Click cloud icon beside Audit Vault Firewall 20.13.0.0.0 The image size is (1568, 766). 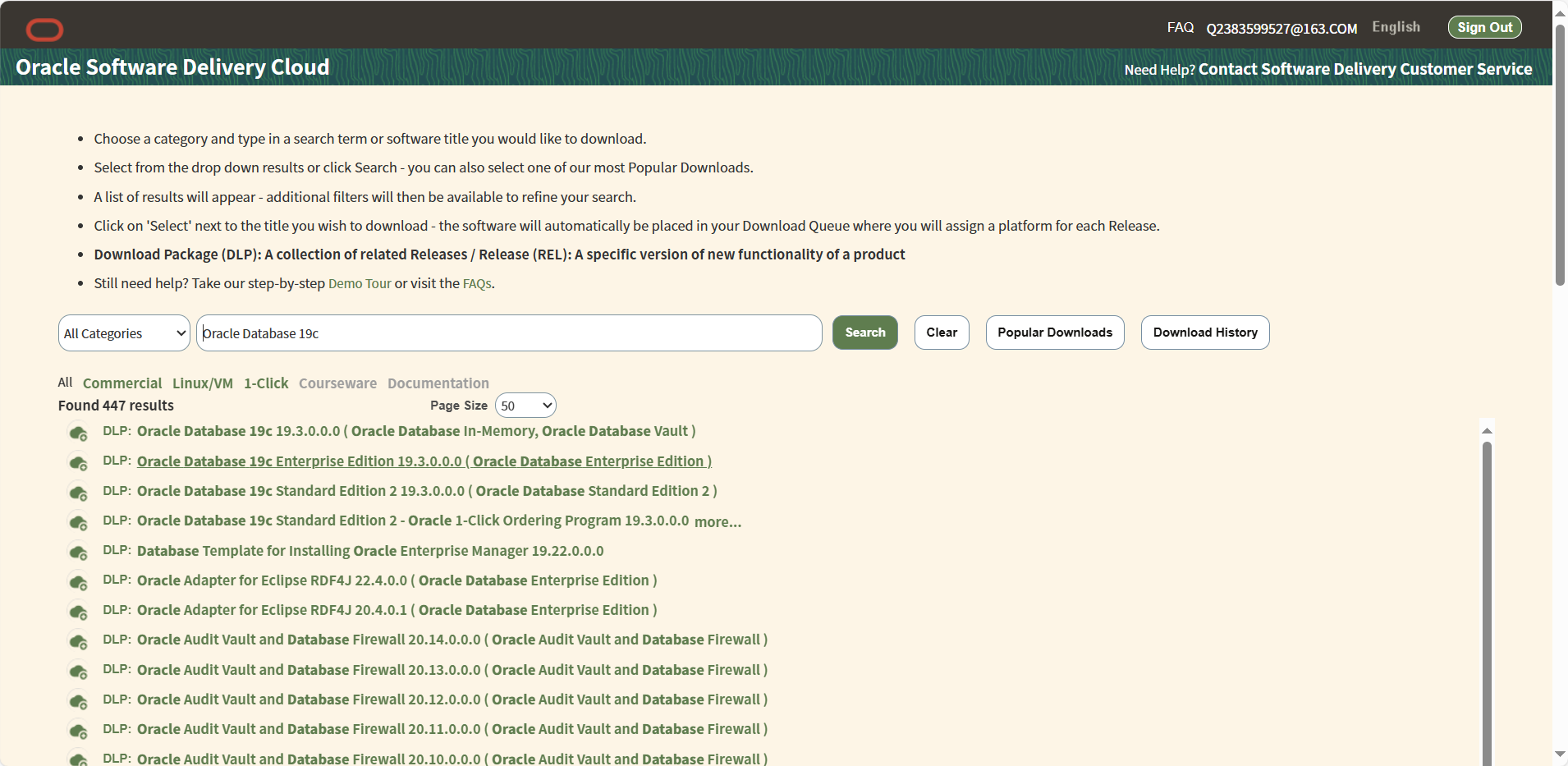click(x=78, y=671)
